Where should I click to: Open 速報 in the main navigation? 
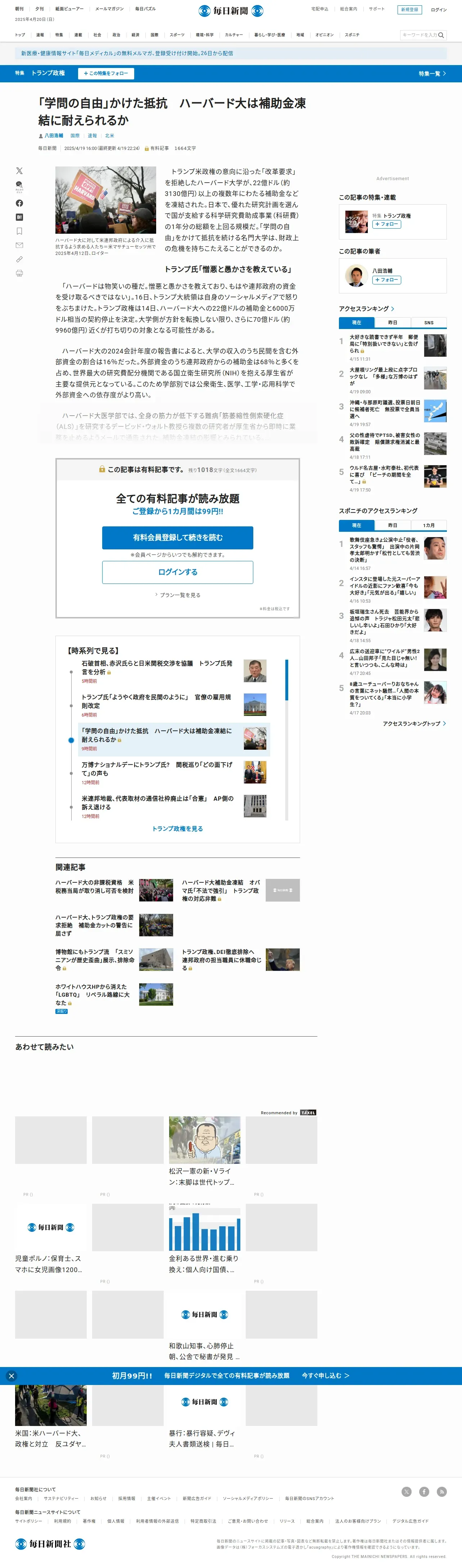pyautogui.click(x=40, y=35)
